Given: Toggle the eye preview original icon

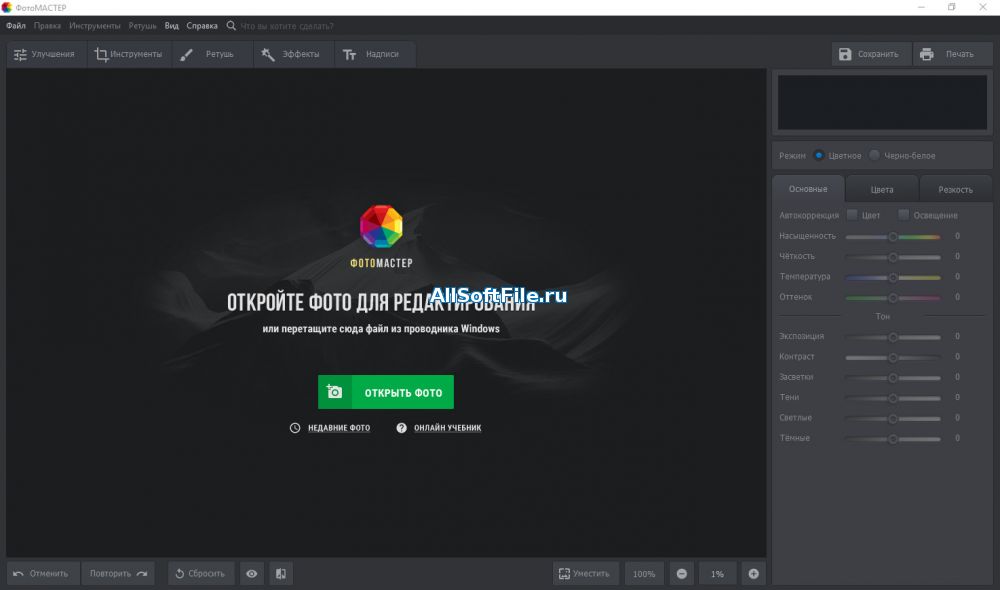Looking at the screenshot, I should [252, 573].
